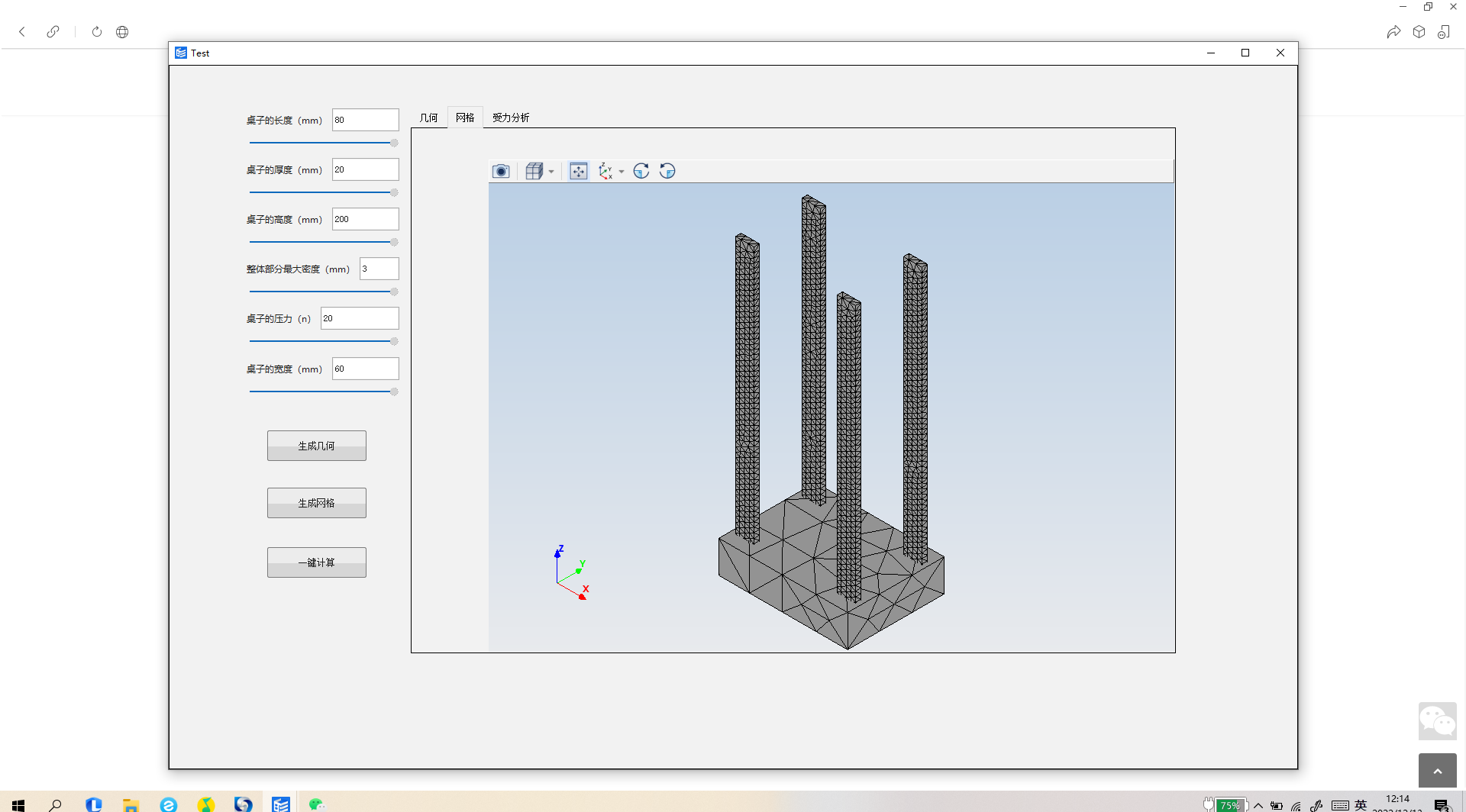Click the globe icon in outer toolbar
Viewport: 1466px width, 812px height.
coord(122,31)
